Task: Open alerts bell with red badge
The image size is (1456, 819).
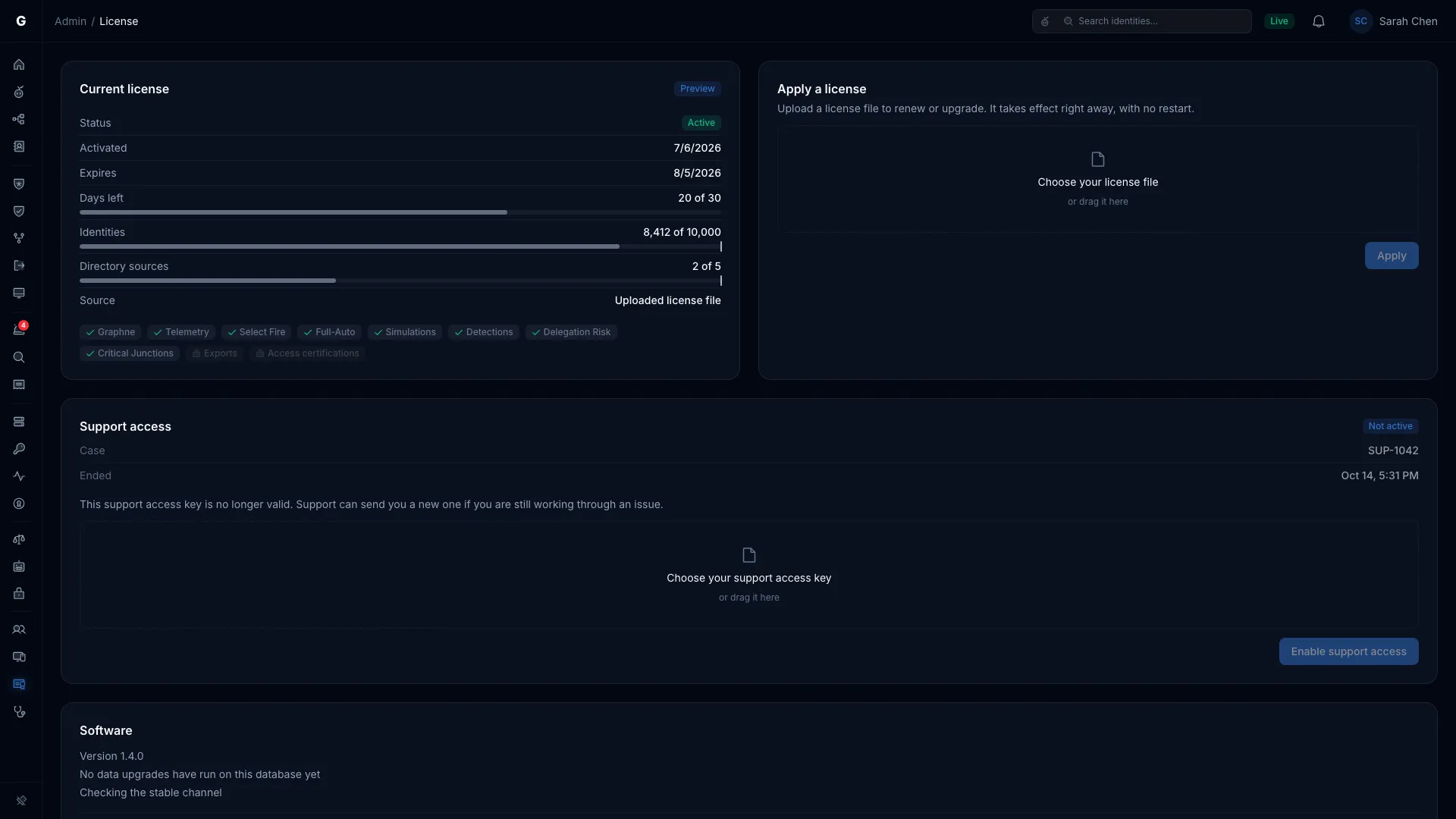Action: [19, 330]
